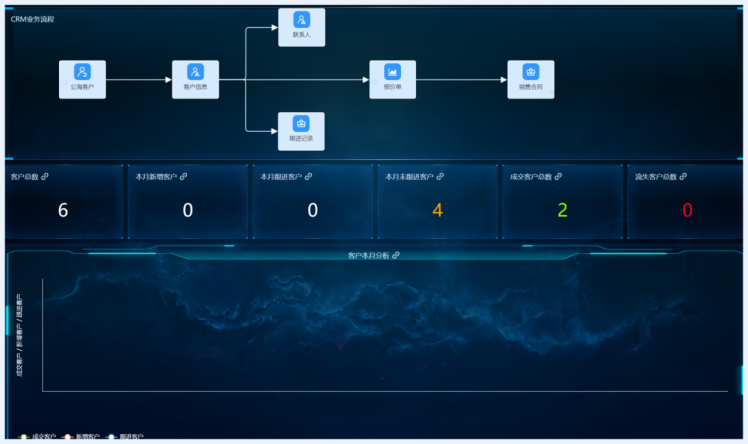Click the orange 本月未跟进客户 count 4
This screenshot has width=748, height=444.
(437, 210)
